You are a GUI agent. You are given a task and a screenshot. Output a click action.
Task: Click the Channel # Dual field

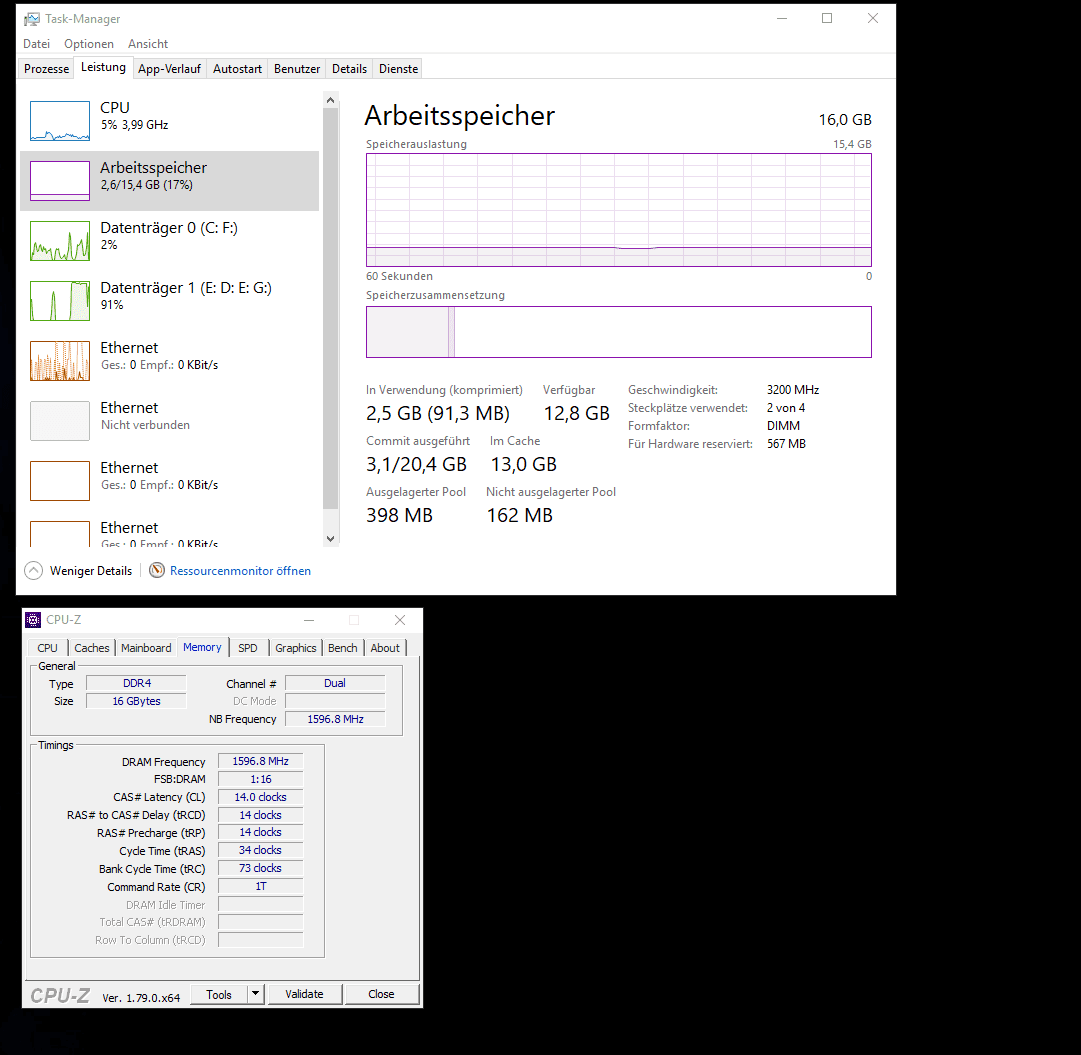pos(335,683)
